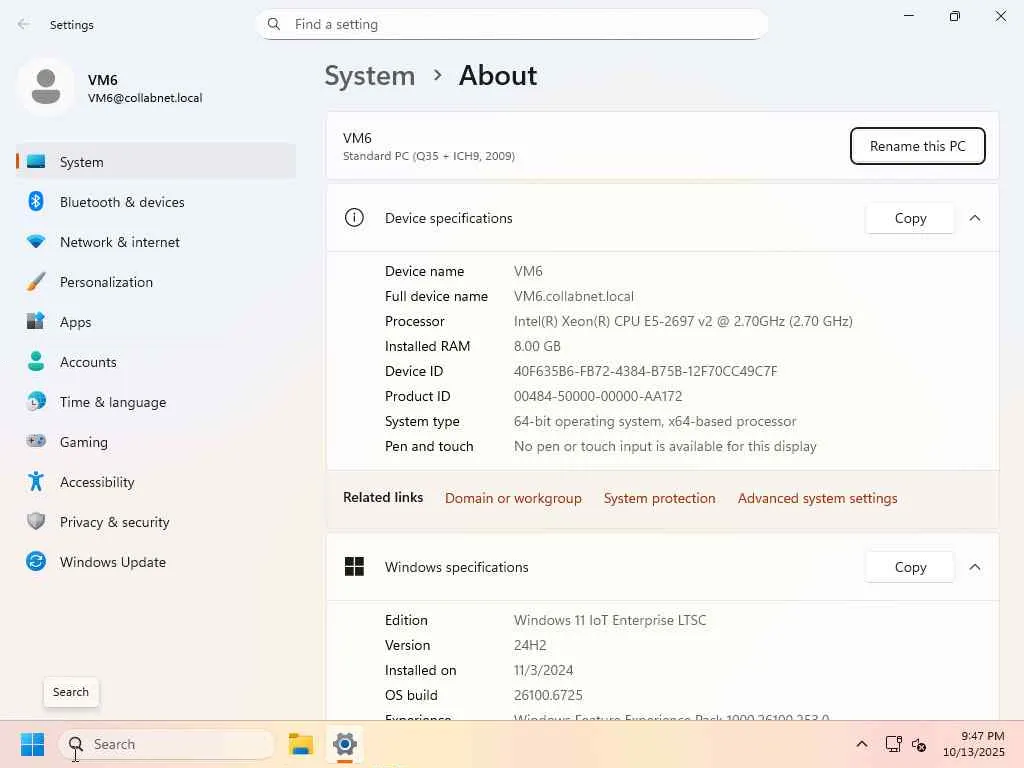Click the Gaming controller icon
Screen dimensions: 1024x768
point(36,441)
